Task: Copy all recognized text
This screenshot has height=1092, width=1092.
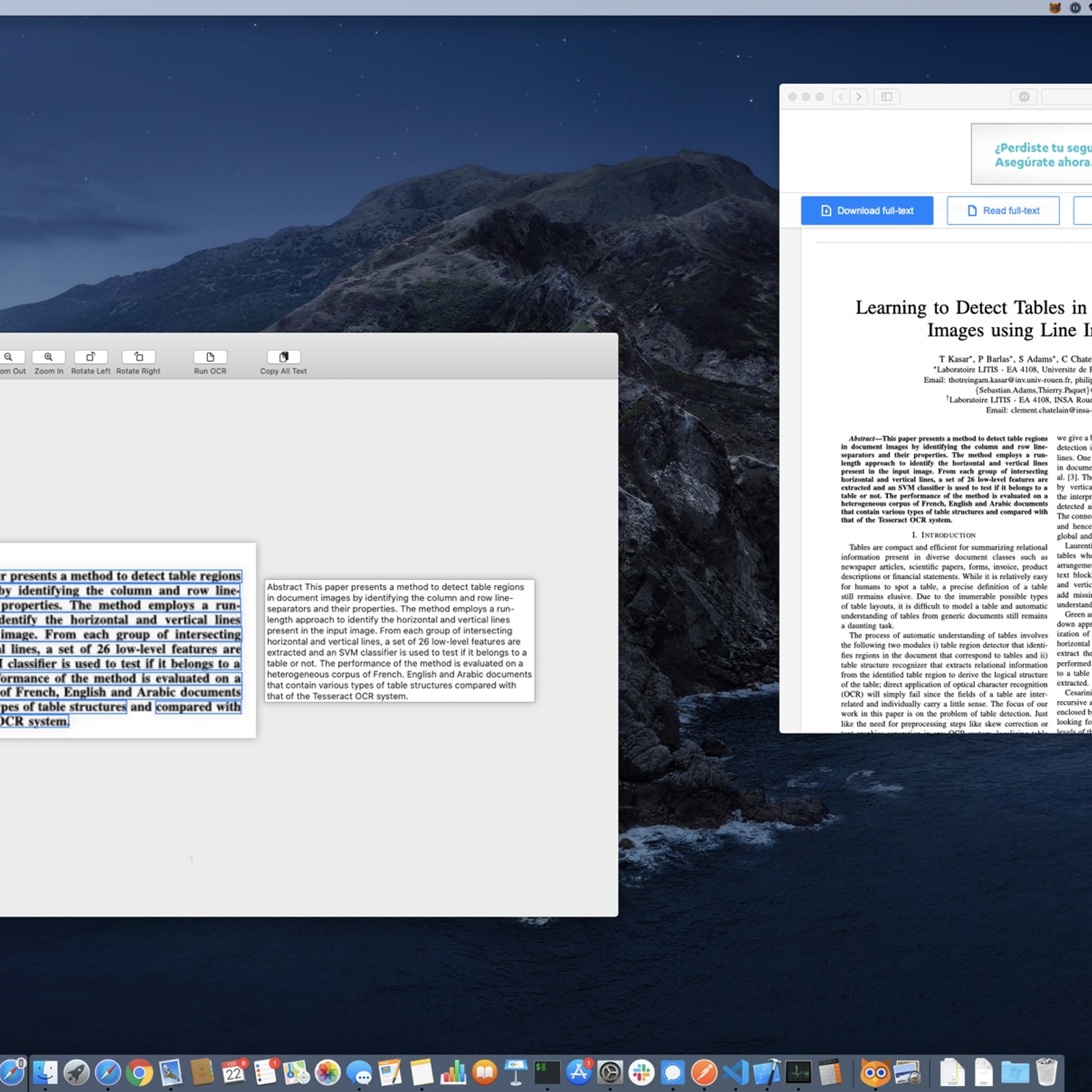Action: click(x=283, y=358)
